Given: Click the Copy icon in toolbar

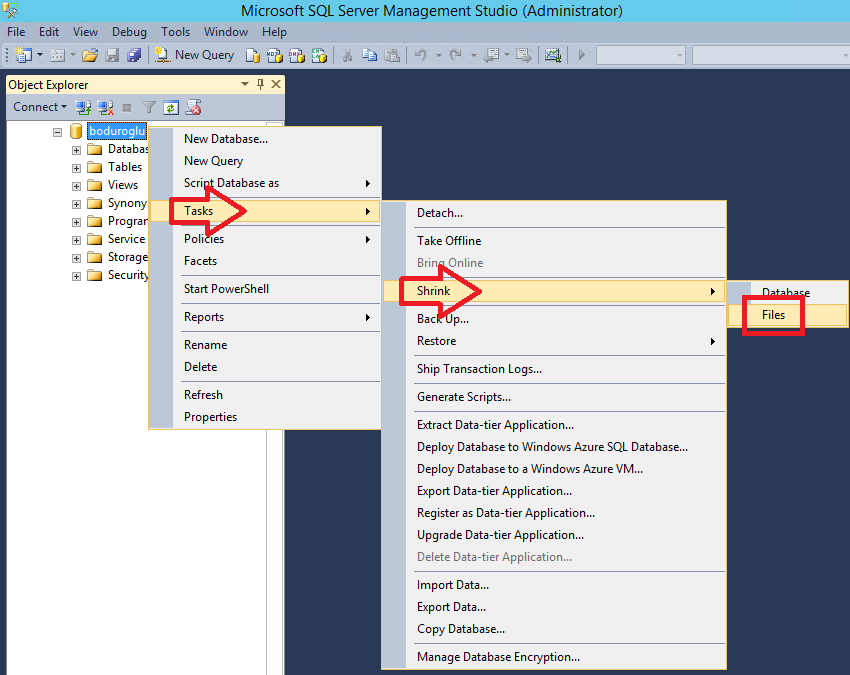Looking at the screenshot, I should [370, 55].
